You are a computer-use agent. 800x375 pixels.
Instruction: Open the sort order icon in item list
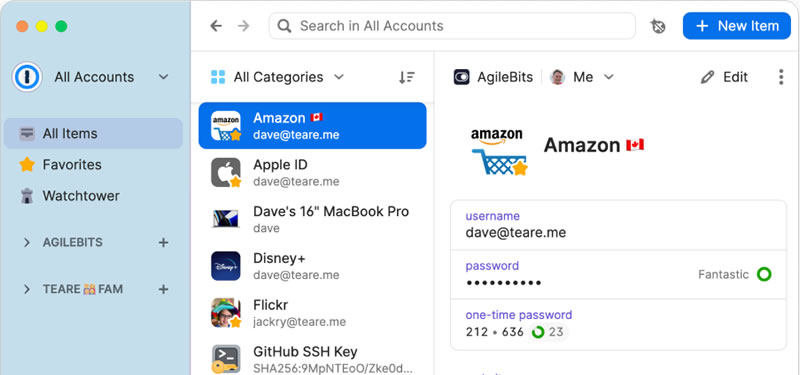click(407, 77)
